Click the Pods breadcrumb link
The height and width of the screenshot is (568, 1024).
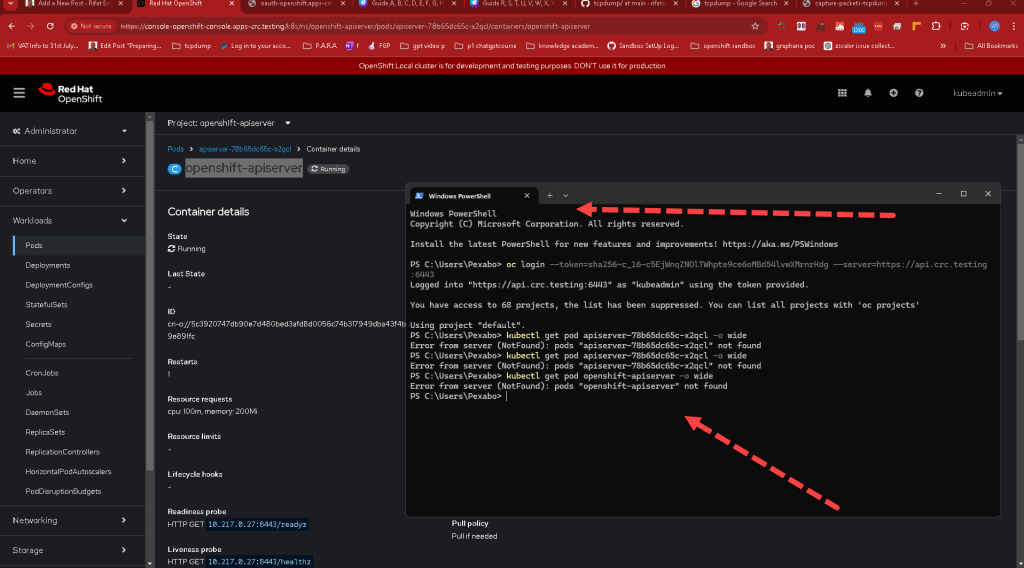(x=176, y=149)
